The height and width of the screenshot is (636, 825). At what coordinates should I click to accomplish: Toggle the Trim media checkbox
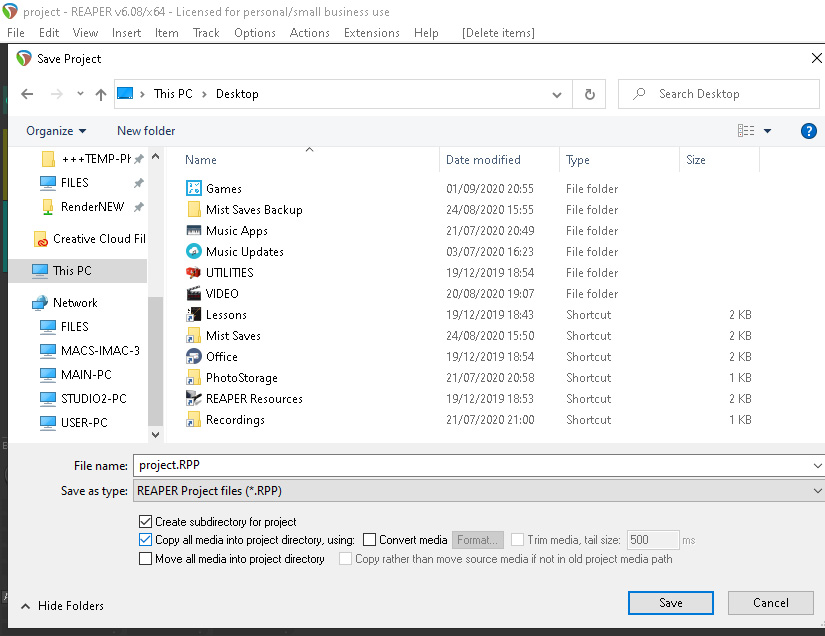click(517, 540)
